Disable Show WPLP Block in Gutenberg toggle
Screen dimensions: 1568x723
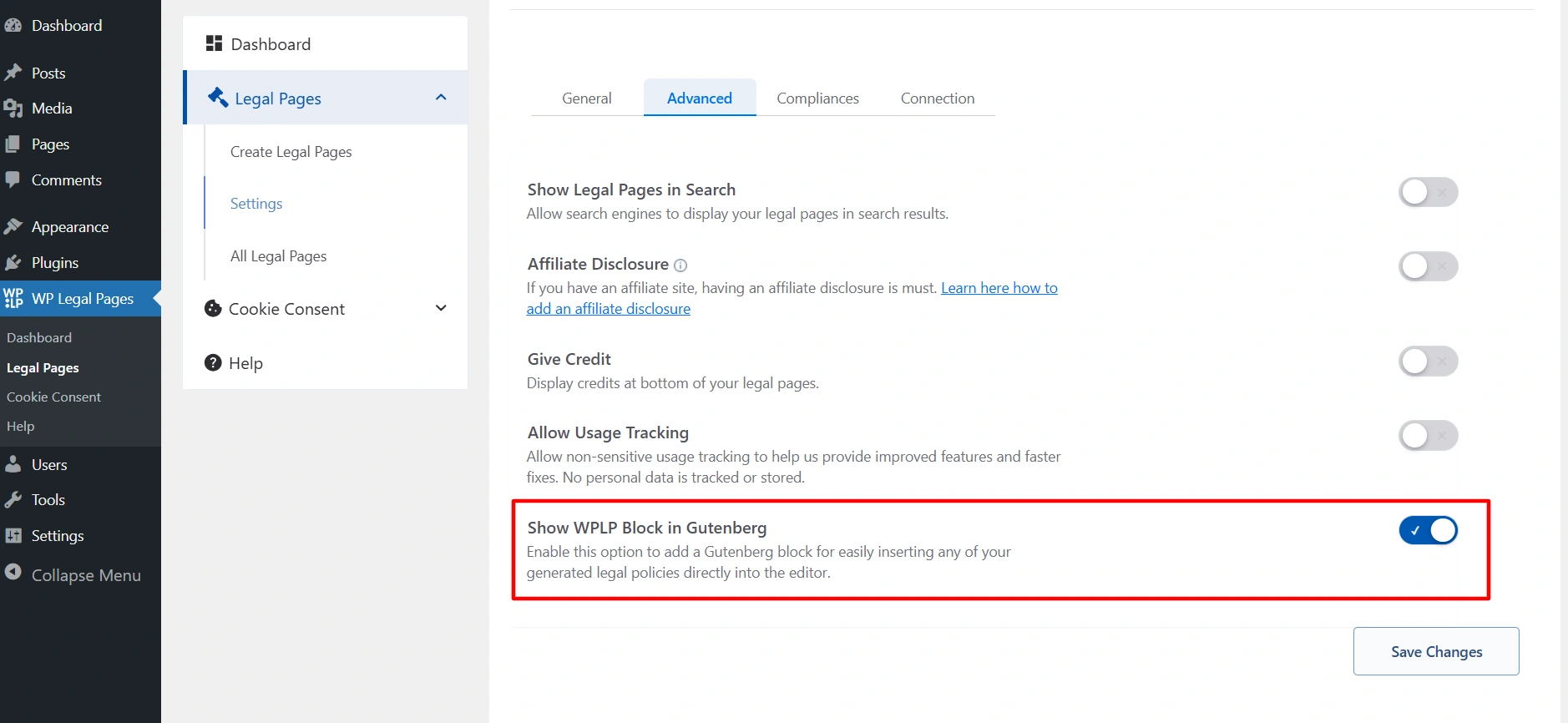coord(1428,530)
